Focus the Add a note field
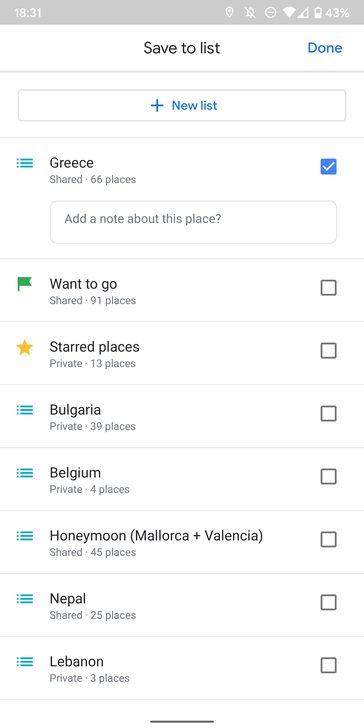This screenshot has height=728, width=364. [x=194, y=222]
